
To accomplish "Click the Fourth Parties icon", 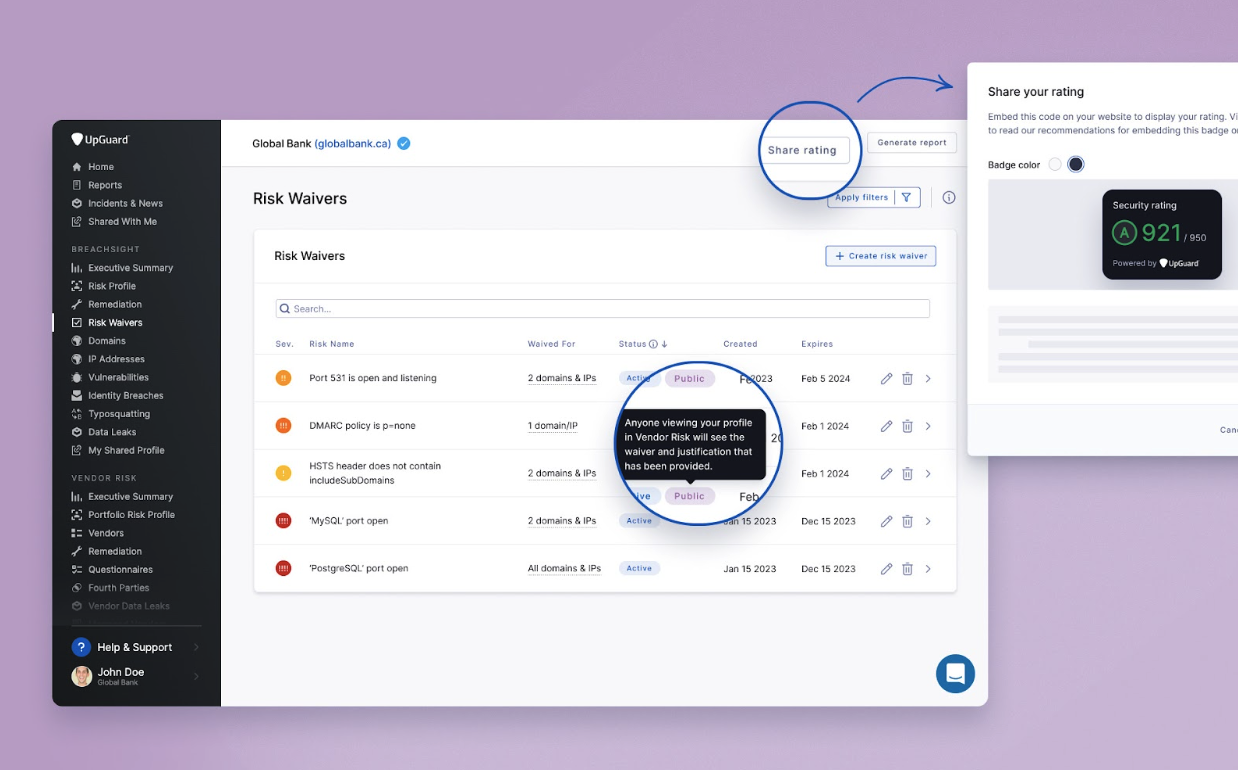I will coord(77,588).
